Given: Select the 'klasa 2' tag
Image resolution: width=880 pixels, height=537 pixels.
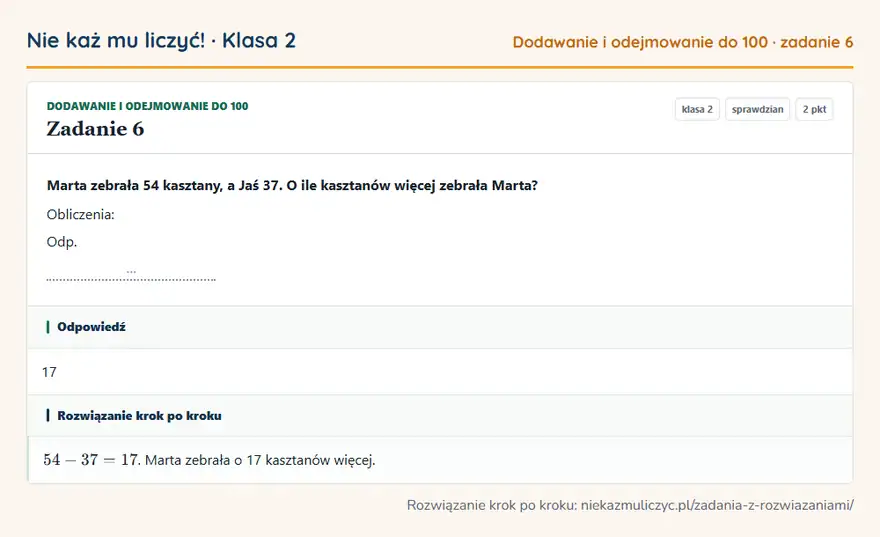Looking at the screenshot, I should click(697, 109).
